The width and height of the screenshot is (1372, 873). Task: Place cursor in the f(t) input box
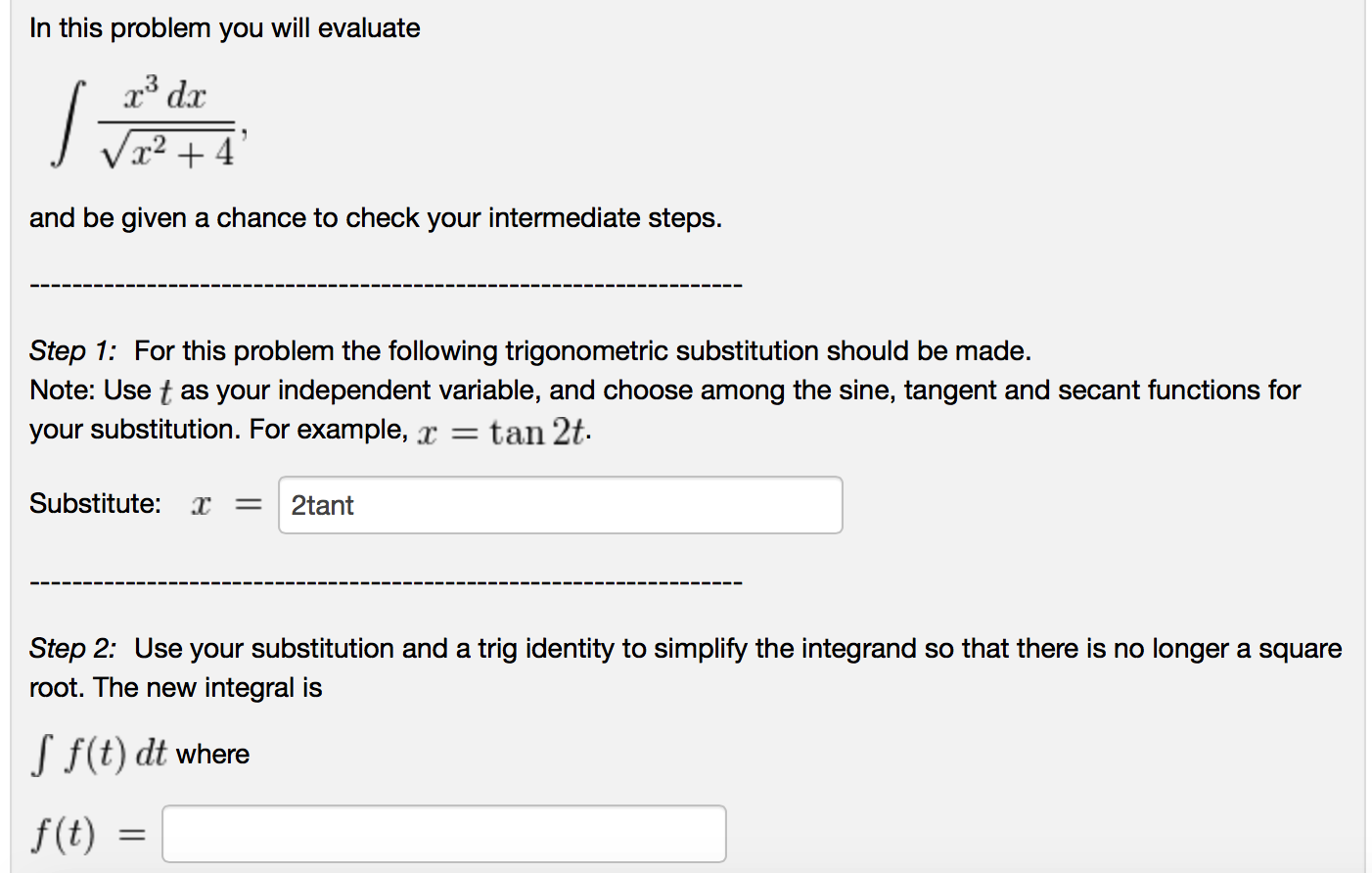(442, 833)
